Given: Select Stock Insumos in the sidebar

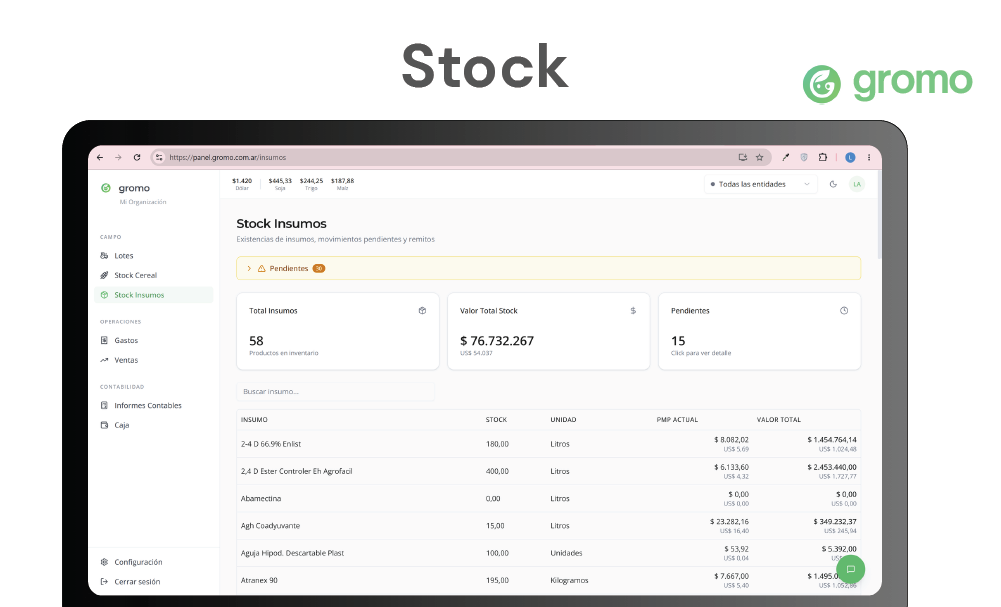Looking at the screenshot, I should [154, 295].
